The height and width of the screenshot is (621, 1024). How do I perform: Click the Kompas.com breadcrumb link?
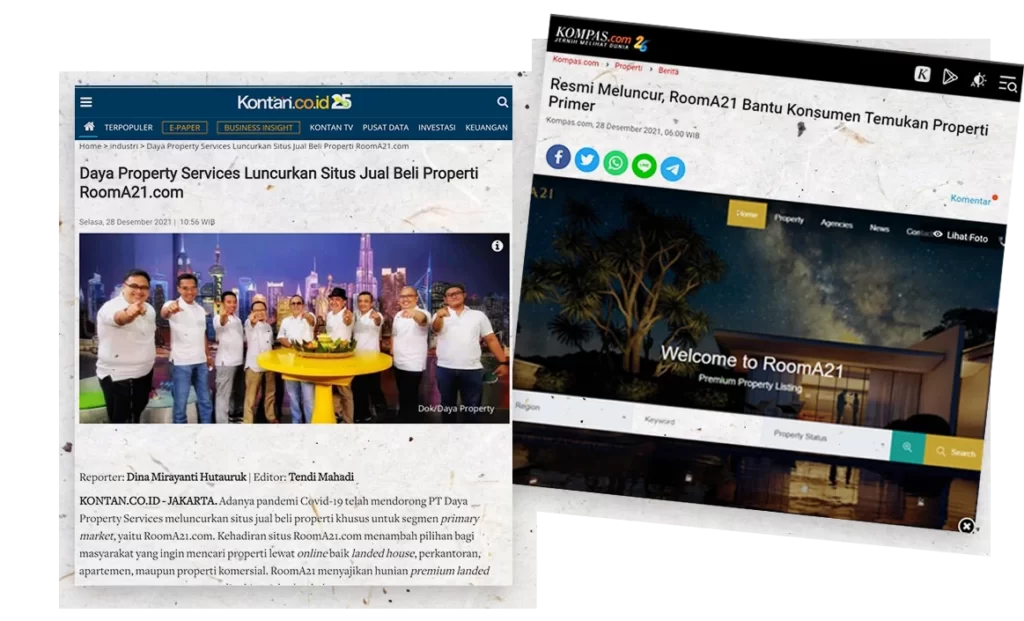tap(575, 61)
